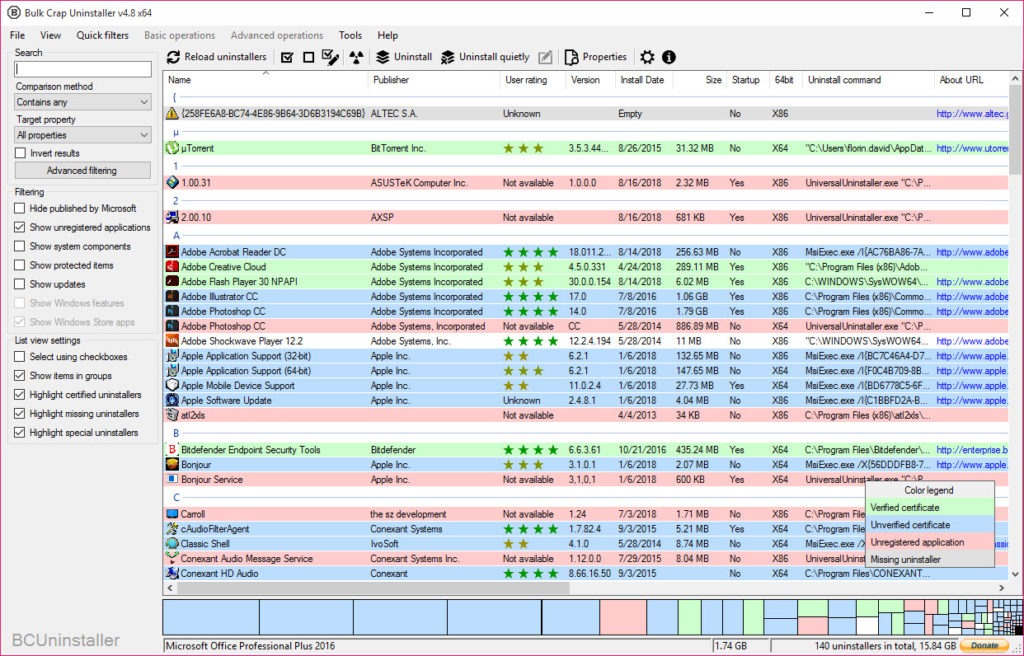Enable Invert results checkbox
Image resolution: width=1024 pixels, height=656 pixels.
click(x=20, y=153)
